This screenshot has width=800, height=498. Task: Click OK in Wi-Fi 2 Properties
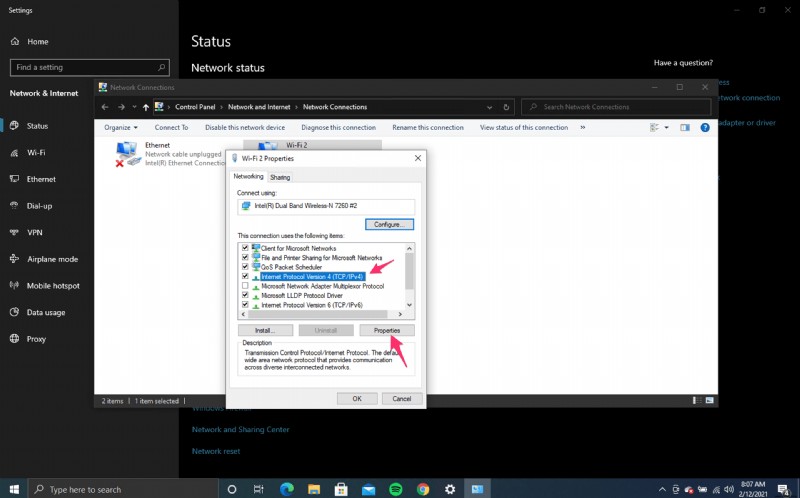(357, 399)
